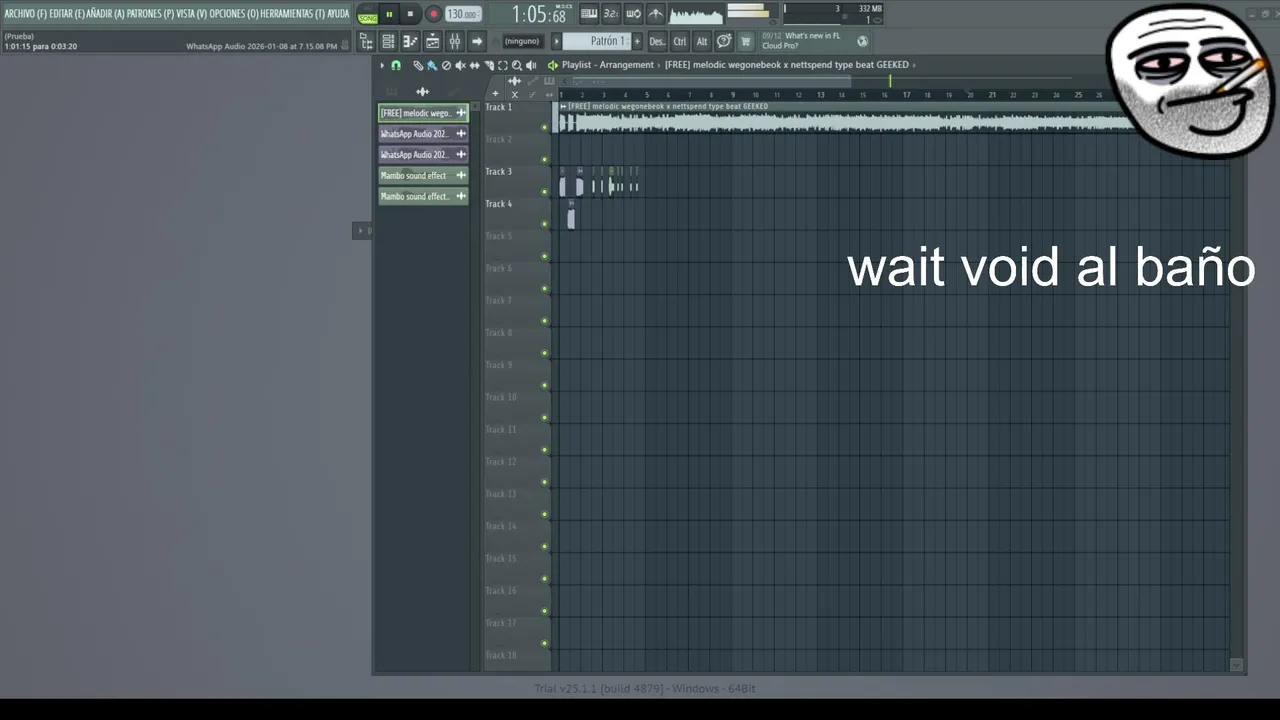
Task: Toggle typing keyboard to piano icon
Action: pos(589,14)
